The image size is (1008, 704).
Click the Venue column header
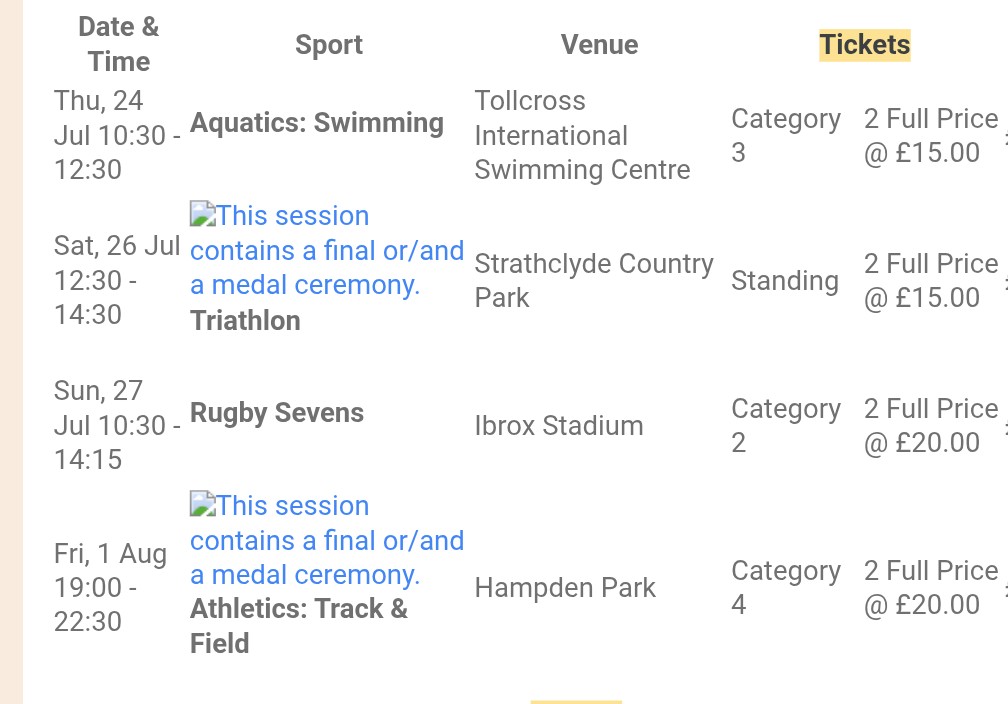coord(599,45)
